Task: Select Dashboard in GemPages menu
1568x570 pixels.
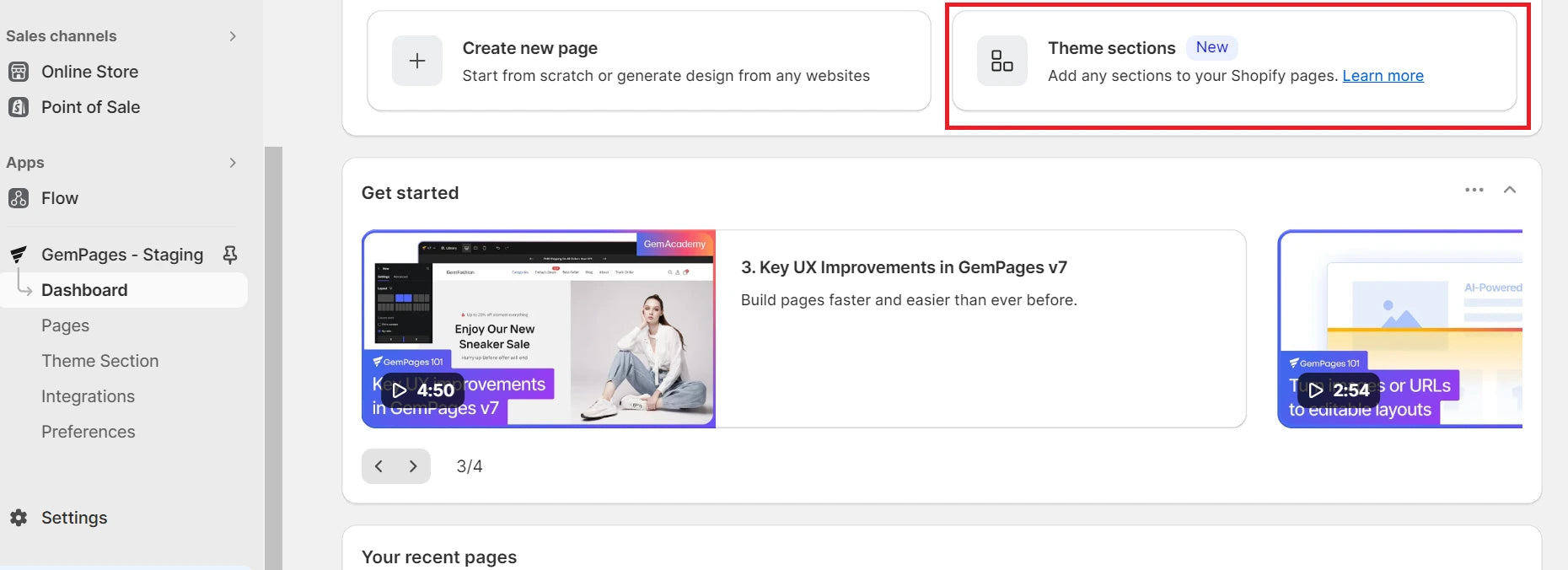Action: click(x=124, y=290)
